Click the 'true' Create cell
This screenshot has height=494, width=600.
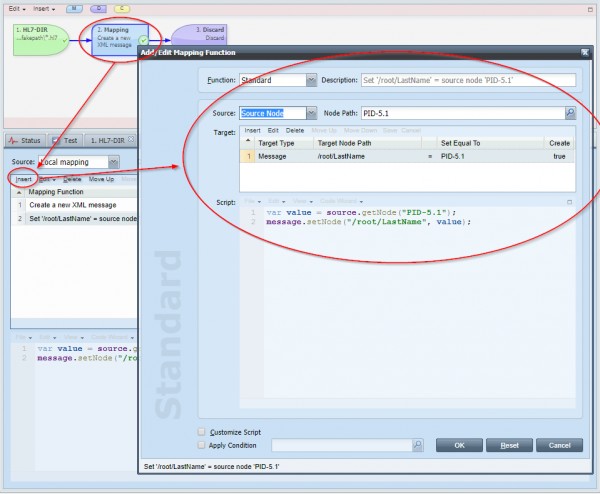559,157
